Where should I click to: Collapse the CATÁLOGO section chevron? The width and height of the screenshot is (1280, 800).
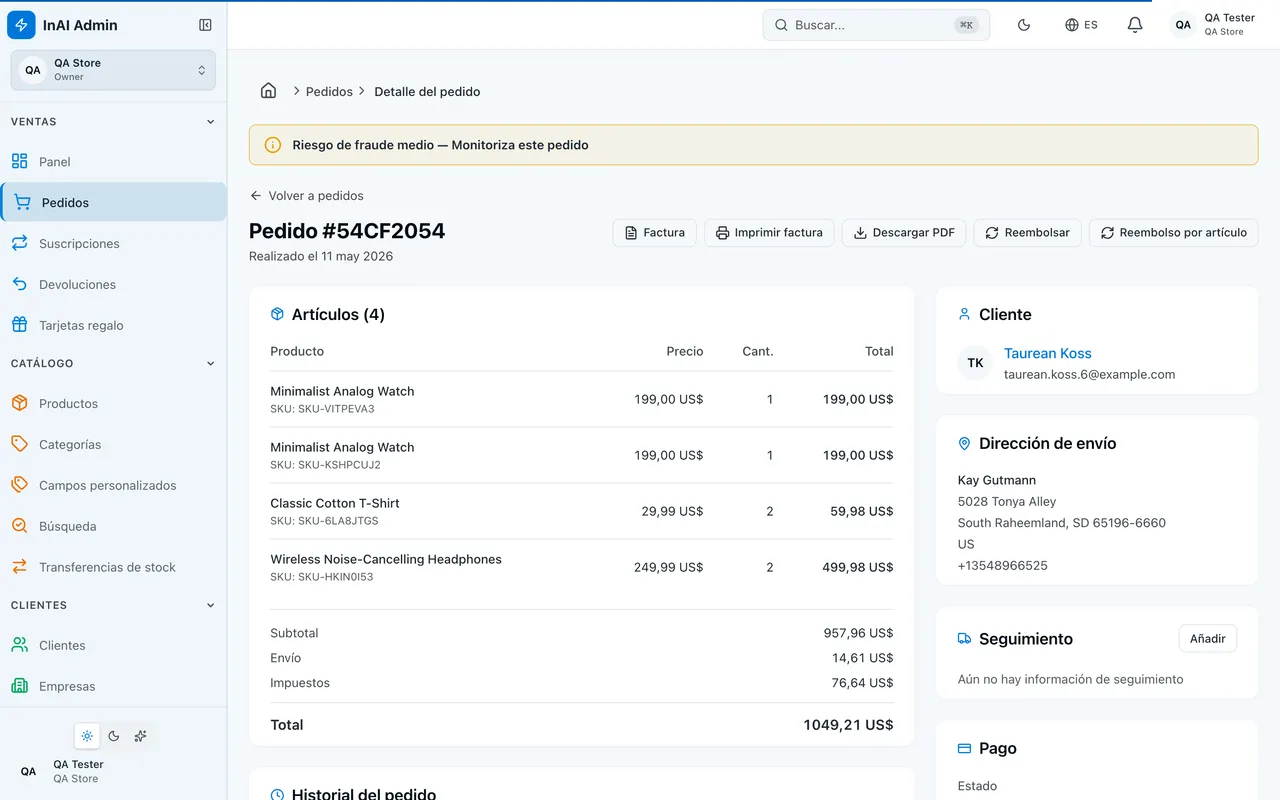tap(210, 364)
